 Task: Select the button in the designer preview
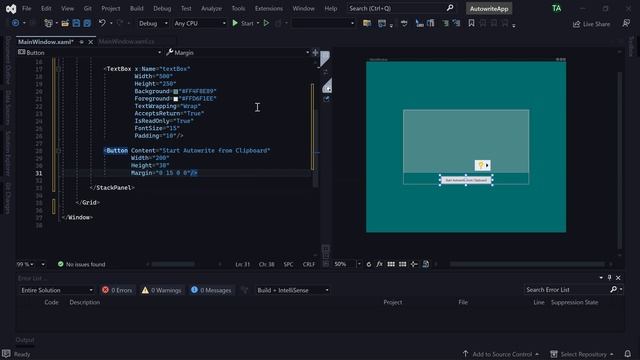click(466, 180)
